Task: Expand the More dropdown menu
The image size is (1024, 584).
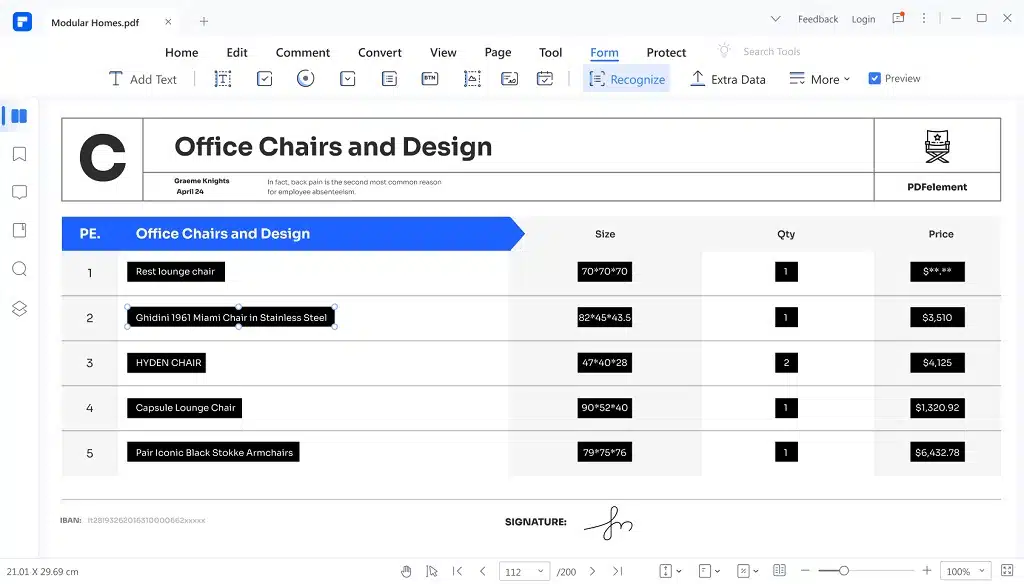Action: [819, 79]
